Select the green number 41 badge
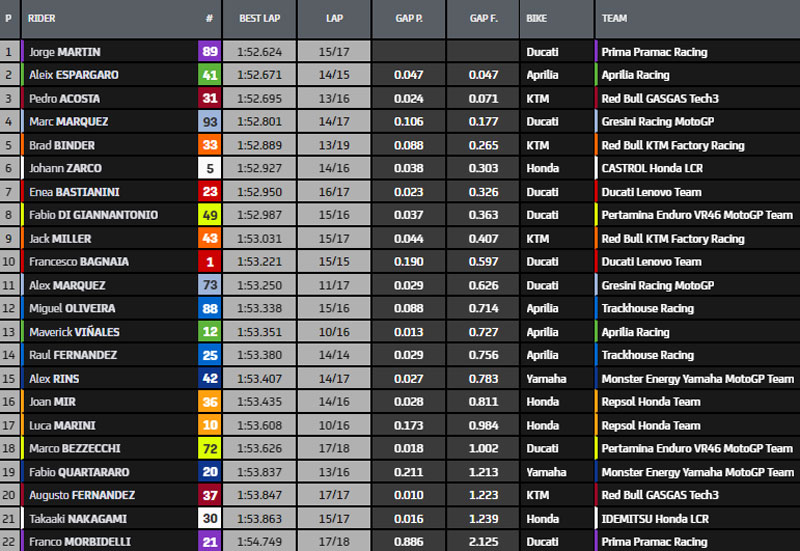This screenshot has width=800, height=551. point(210,75)
